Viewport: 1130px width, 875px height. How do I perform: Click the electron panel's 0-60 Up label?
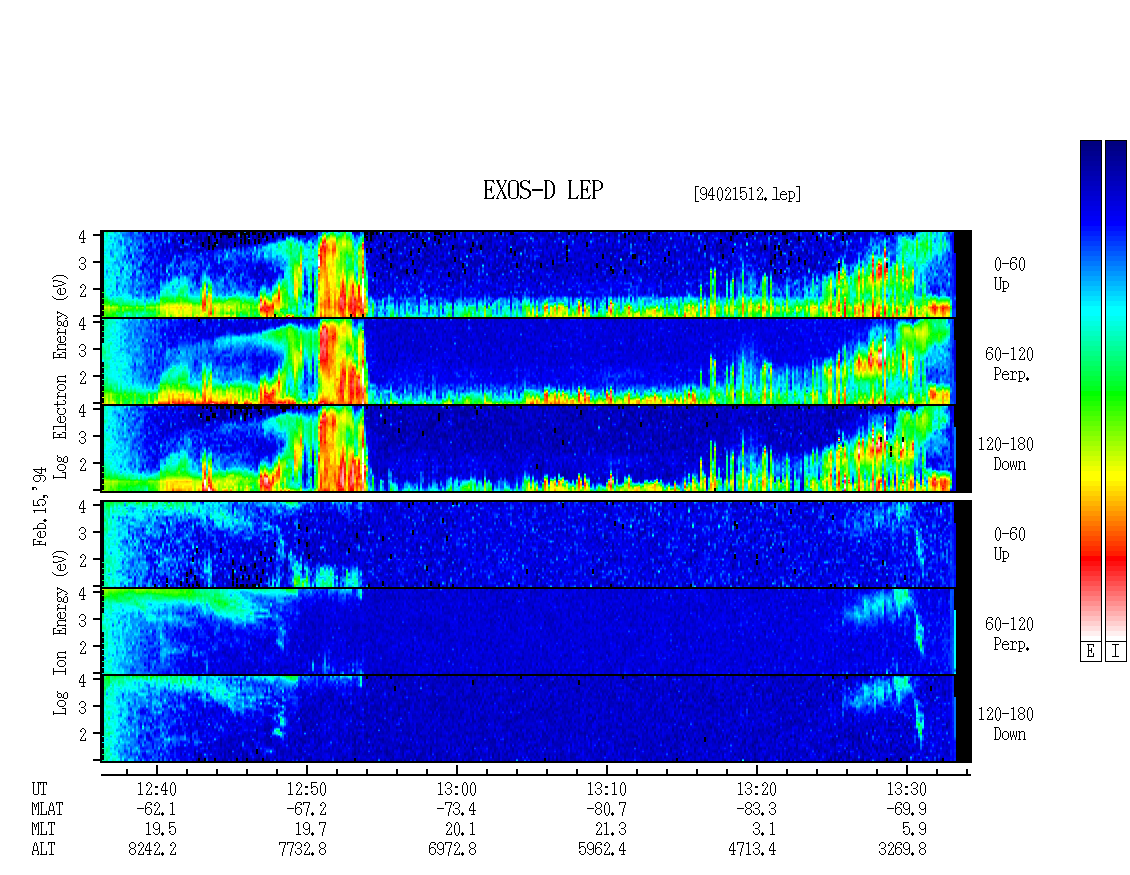point(1009,275)
